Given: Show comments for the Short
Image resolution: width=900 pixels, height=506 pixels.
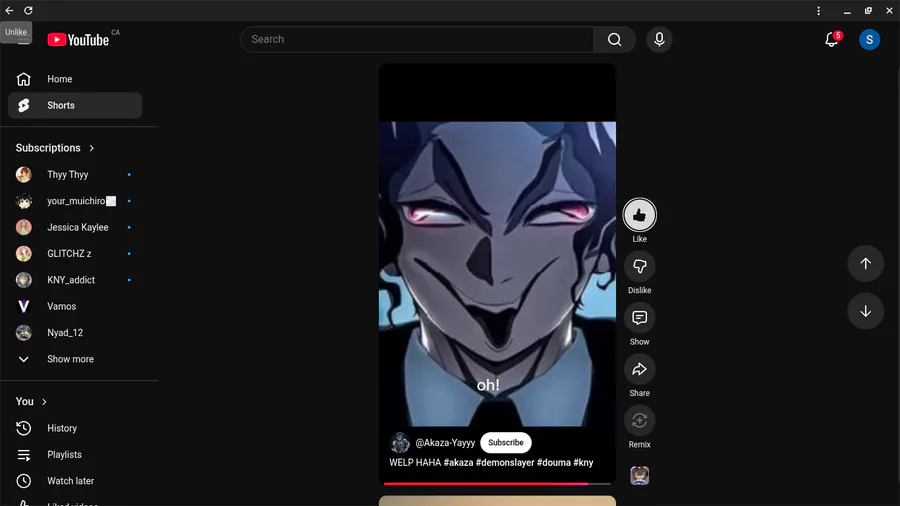Looking at the screenshot, I should [x=639, y=318].
